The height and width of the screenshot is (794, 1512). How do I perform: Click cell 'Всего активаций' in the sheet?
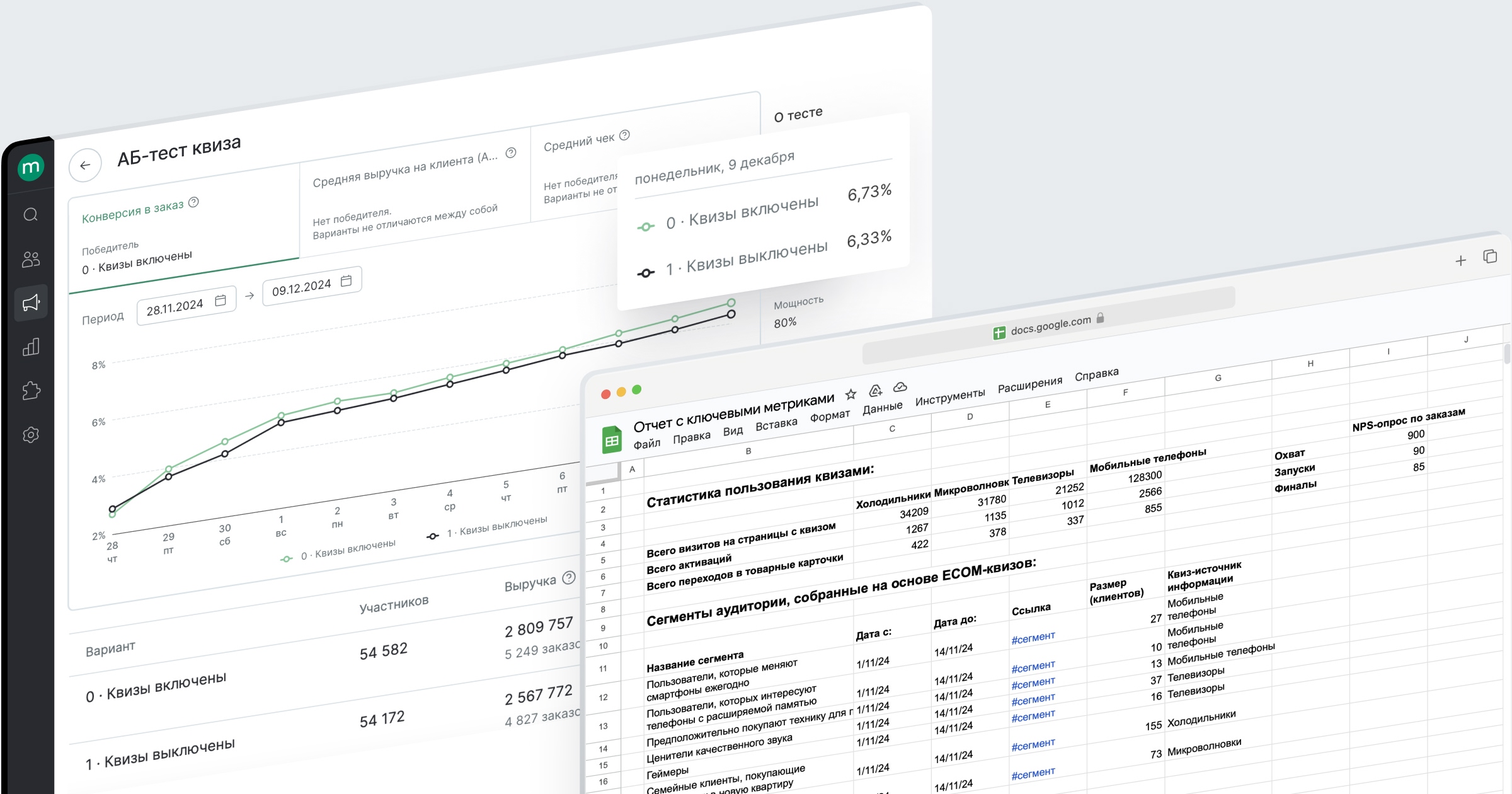(x=689, y=564)
